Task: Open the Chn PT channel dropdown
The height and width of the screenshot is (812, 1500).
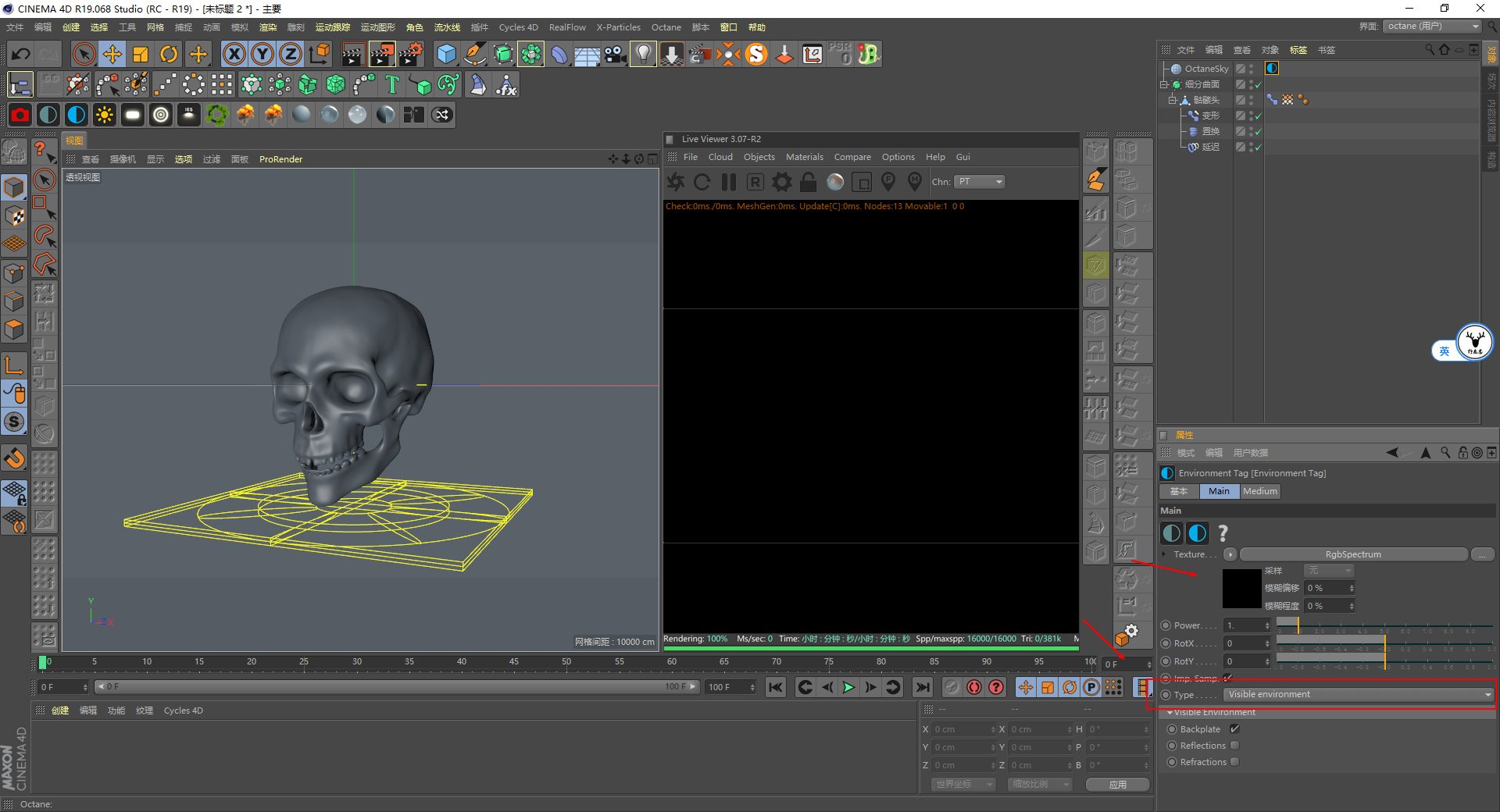Action: pos(979,182)
